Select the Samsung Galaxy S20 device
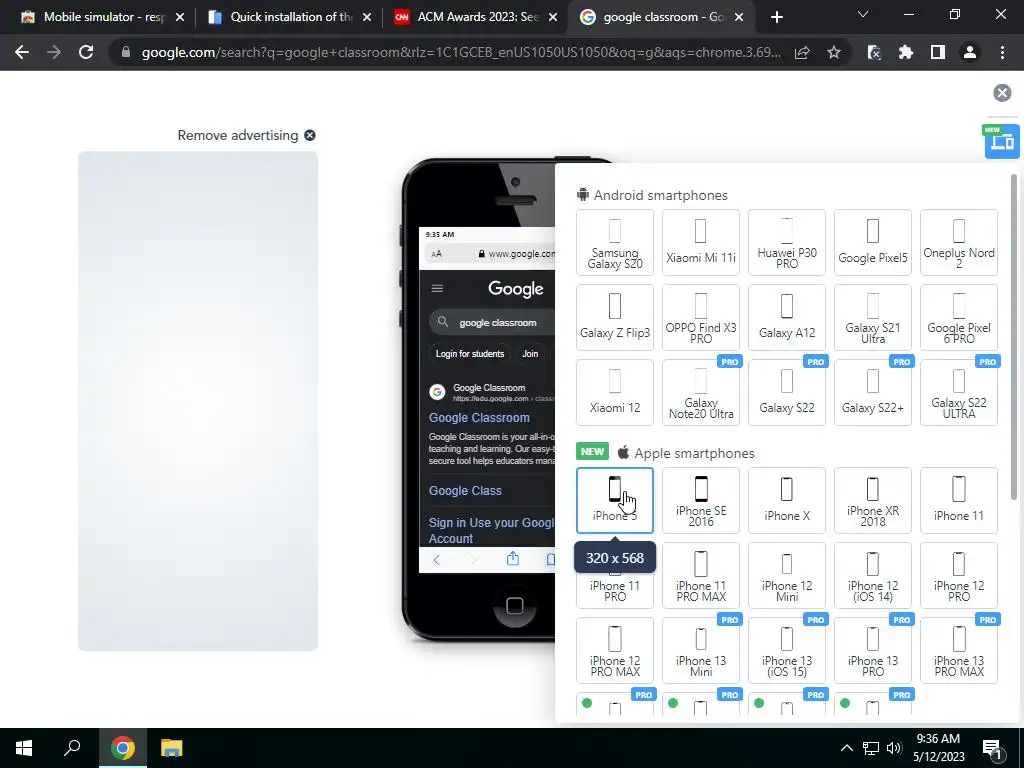The width and height of the screenshot is (1024, 768). (615, 242)
